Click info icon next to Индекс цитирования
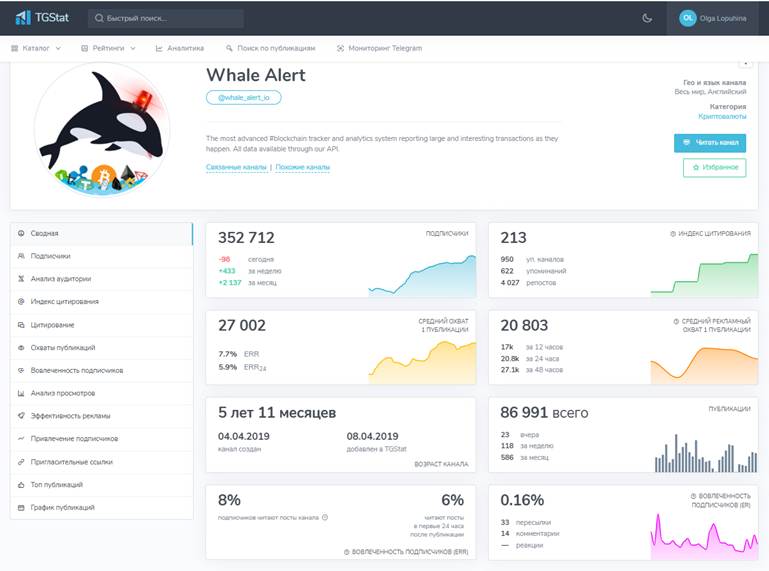The width and height of the screenshot is (769, 571). point(673,234)
